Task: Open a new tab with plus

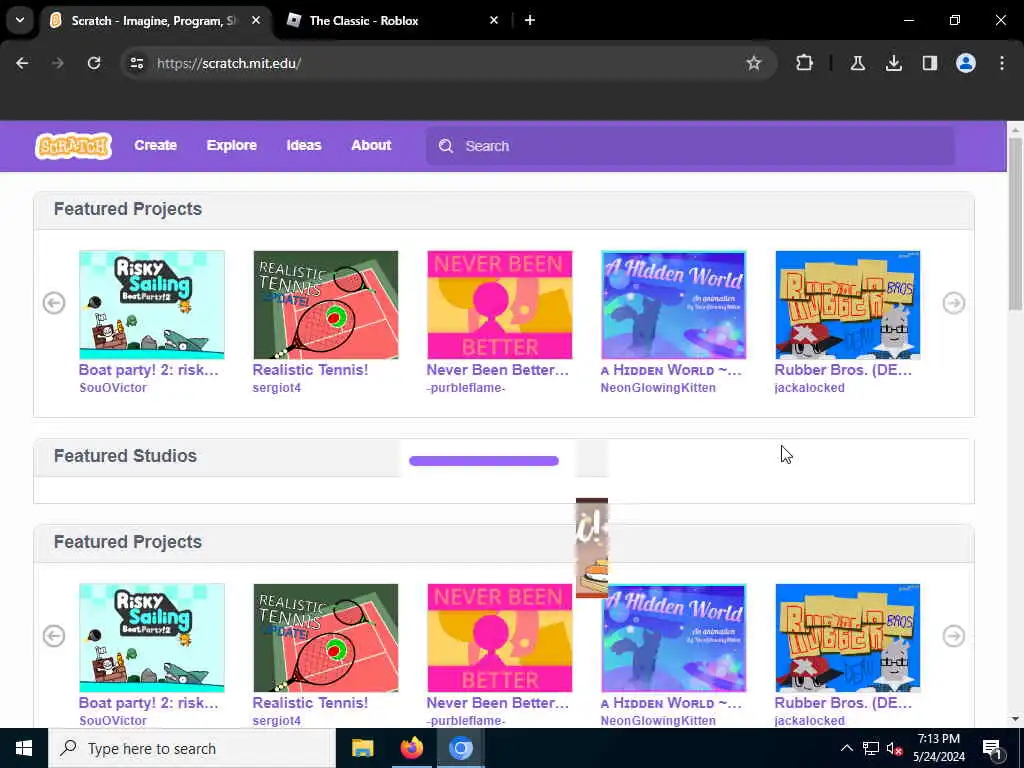Action: [x=530, y=20]
